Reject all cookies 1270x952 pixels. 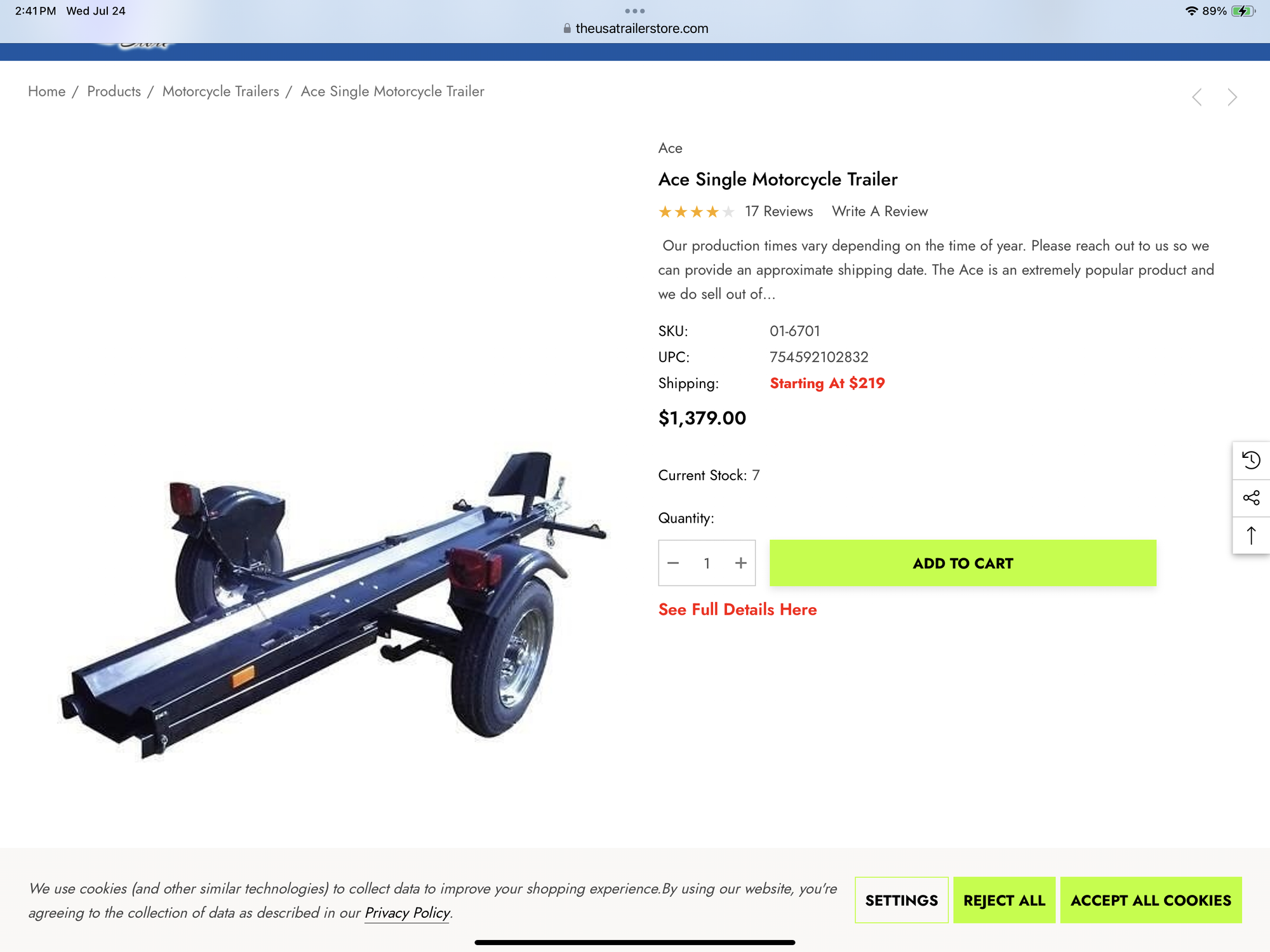(1004, 900)
